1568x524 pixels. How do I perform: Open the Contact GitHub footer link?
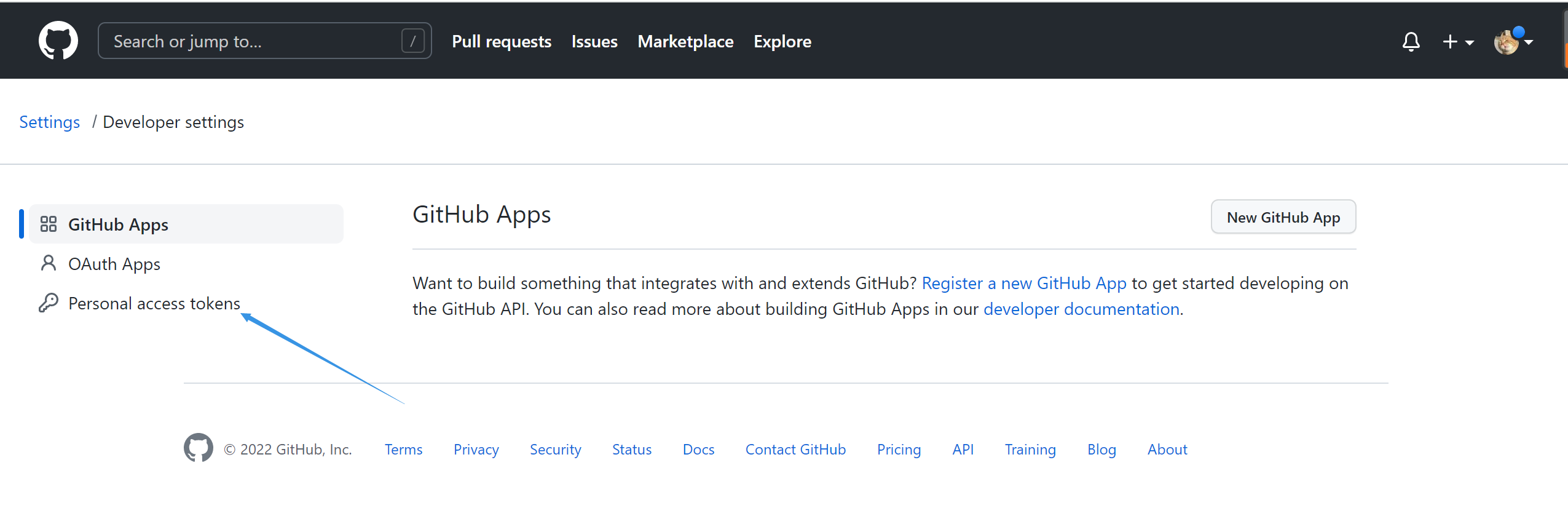[795, 450]
